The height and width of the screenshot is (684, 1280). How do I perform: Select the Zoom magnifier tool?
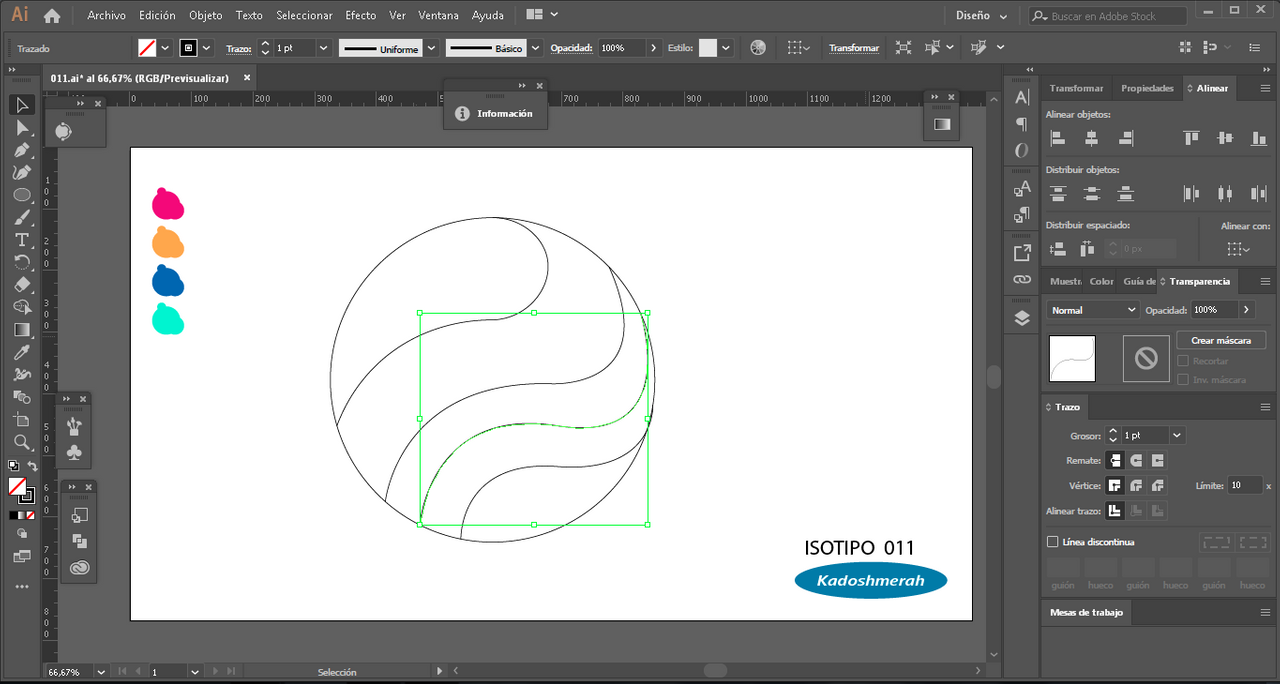[x=22, y=442]
